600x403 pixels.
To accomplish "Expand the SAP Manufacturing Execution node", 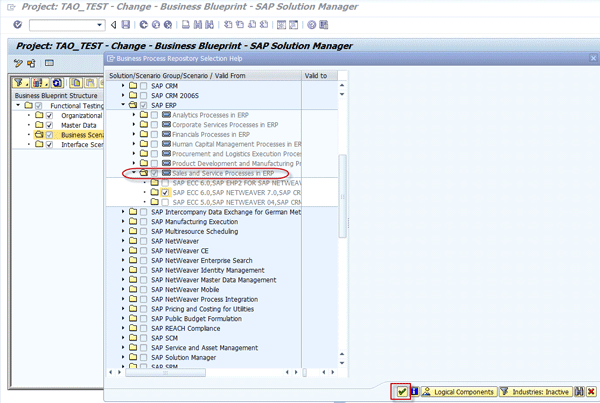I will [123, 221].
